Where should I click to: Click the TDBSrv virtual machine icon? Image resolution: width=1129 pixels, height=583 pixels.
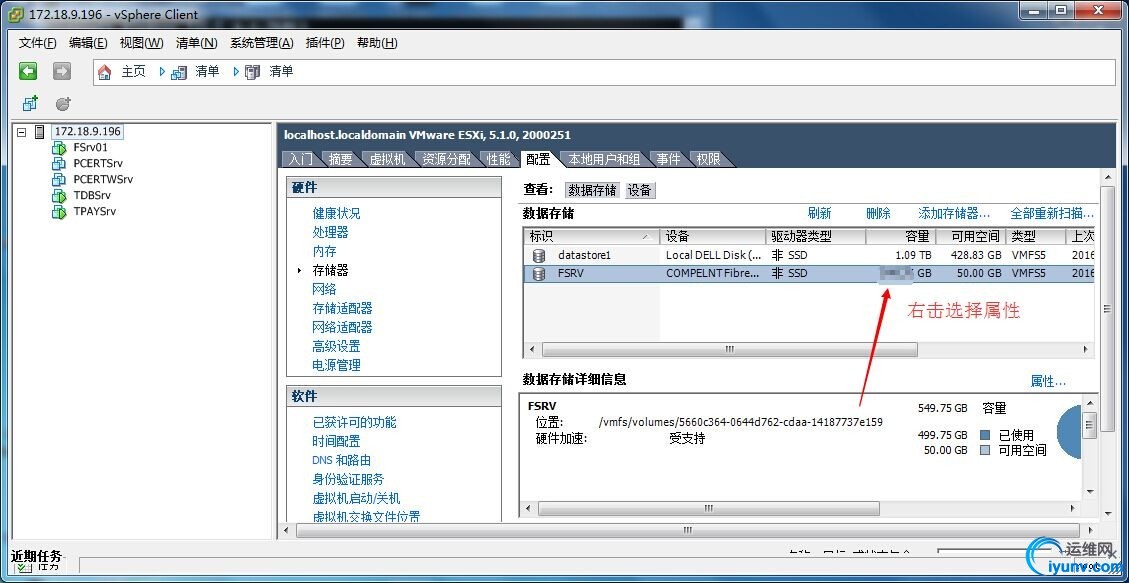pos(59,196)
